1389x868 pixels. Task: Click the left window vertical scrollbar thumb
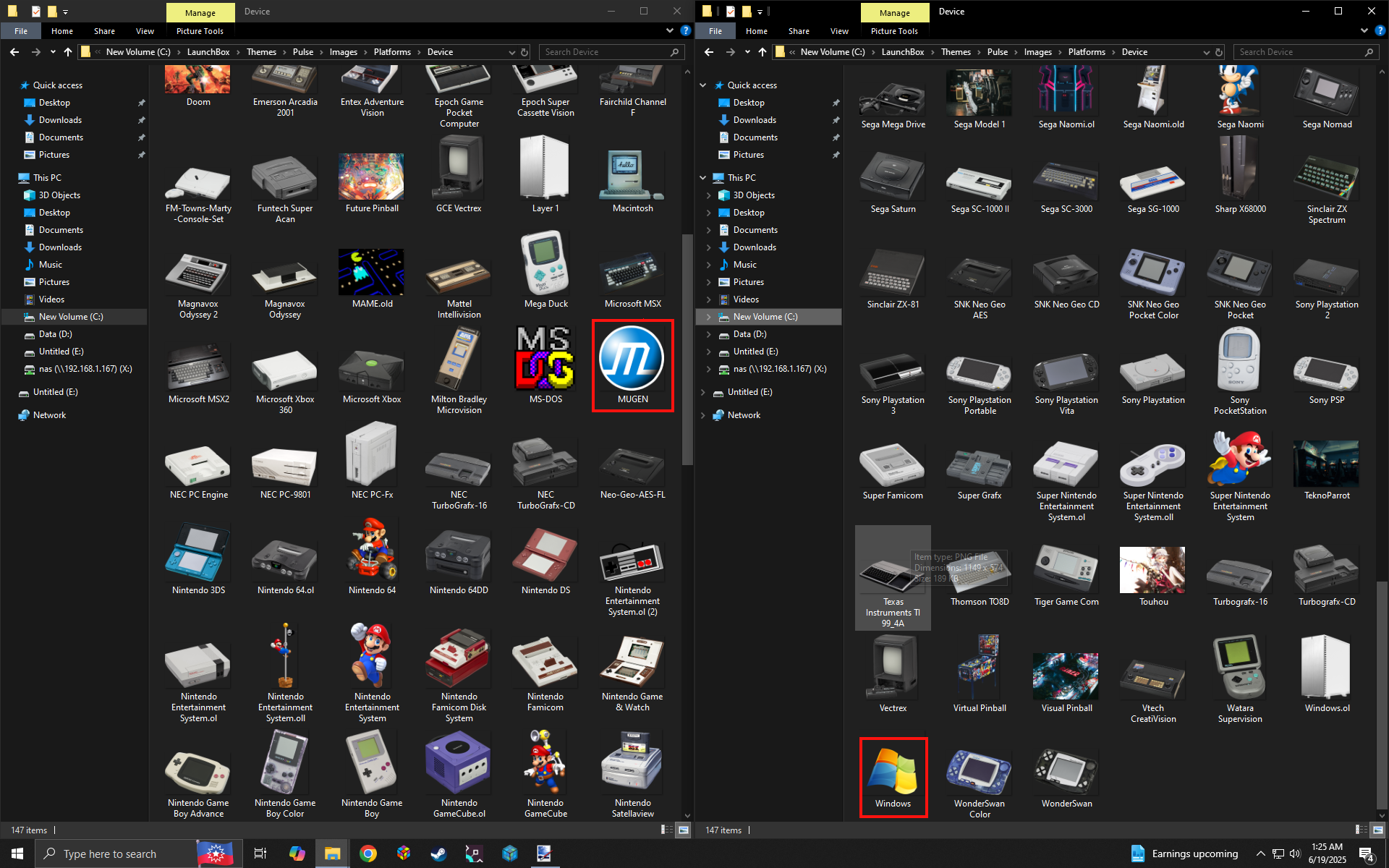(x=687, y=350)
